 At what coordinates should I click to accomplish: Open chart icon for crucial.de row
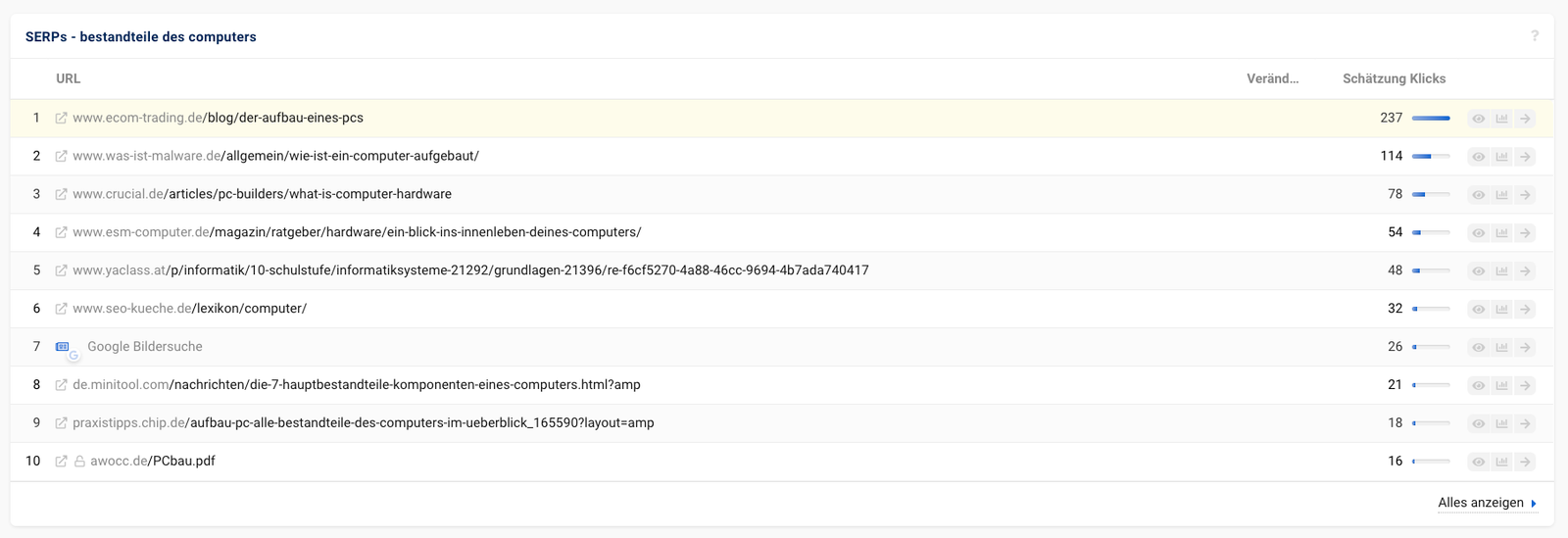pos(1501,195)
